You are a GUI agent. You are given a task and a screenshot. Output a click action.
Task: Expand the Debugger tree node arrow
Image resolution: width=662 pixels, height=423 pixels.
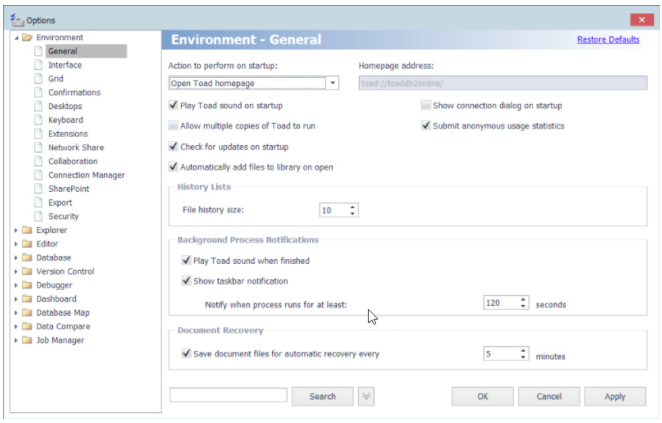(x=16, y=285)
